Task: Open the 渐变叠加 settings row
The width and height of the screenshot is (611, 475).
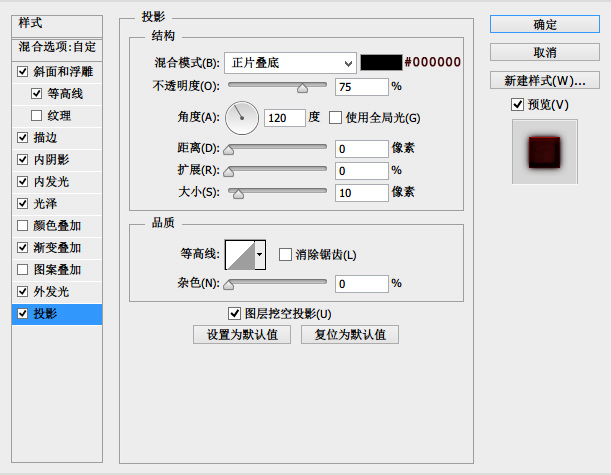Action: click(x=57, y=247)
